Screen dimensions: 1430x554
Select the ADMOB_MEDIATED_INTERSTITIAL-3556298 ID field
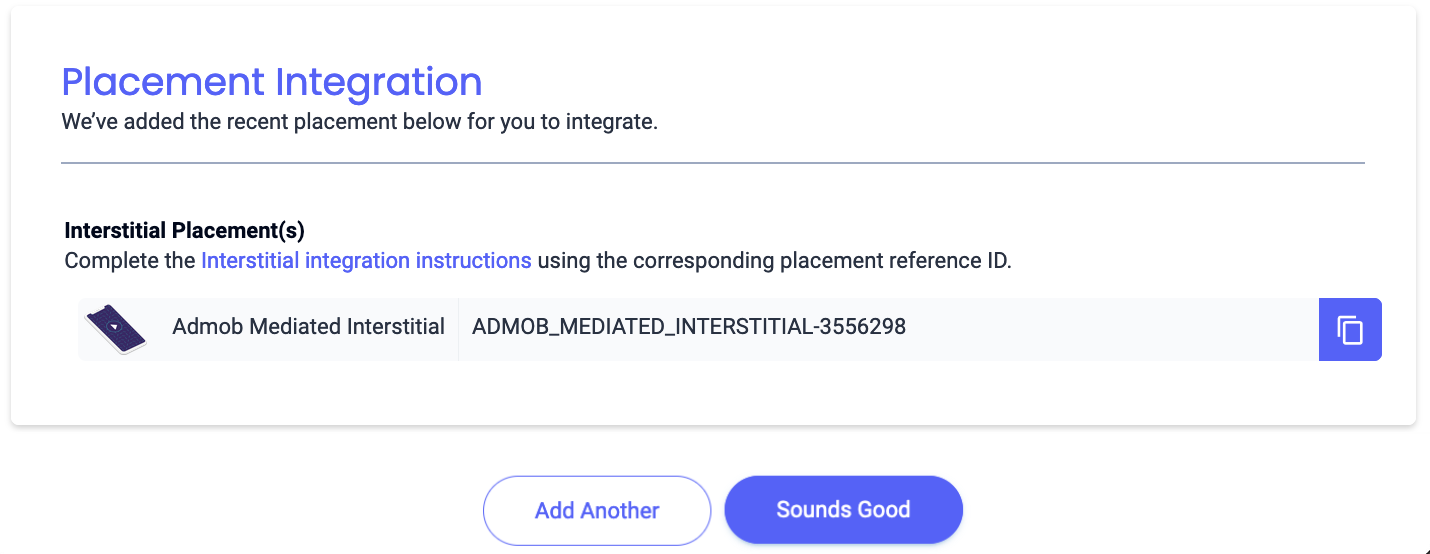point(688,327)
